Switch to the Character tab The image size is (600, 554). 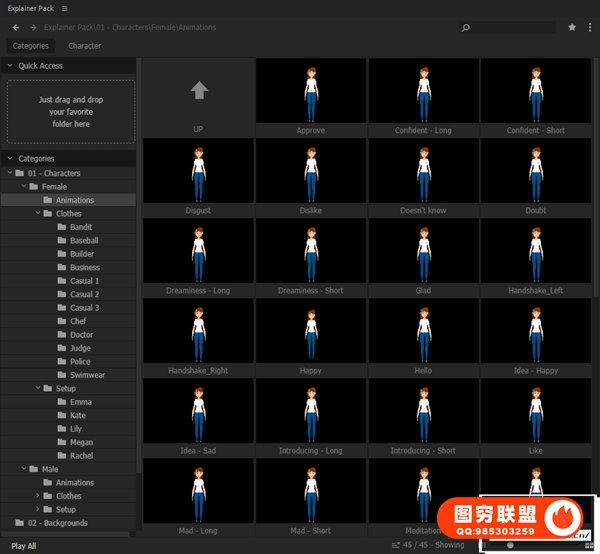pyautogui.click(x=84, y=46)
